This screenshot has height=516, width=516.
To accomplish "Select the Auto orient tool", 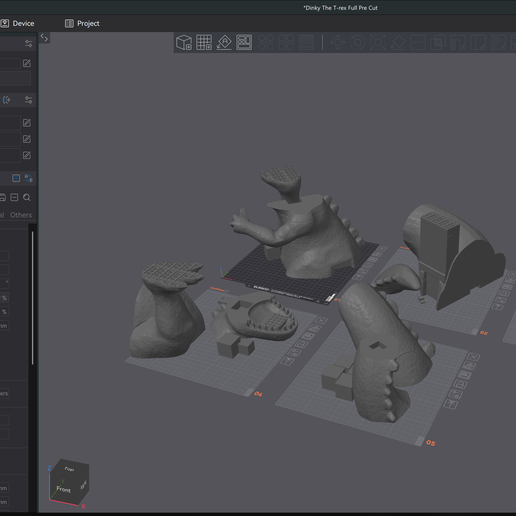I will (224, 42).
